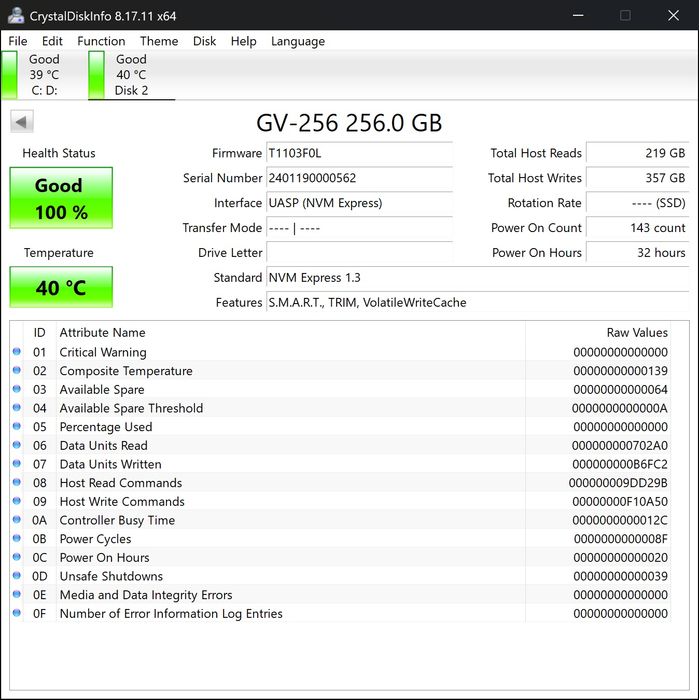The width and height of the screenshot is (699, 700).
Task: Close the CrystalDiskInfo window
Action: coord(673,15)
